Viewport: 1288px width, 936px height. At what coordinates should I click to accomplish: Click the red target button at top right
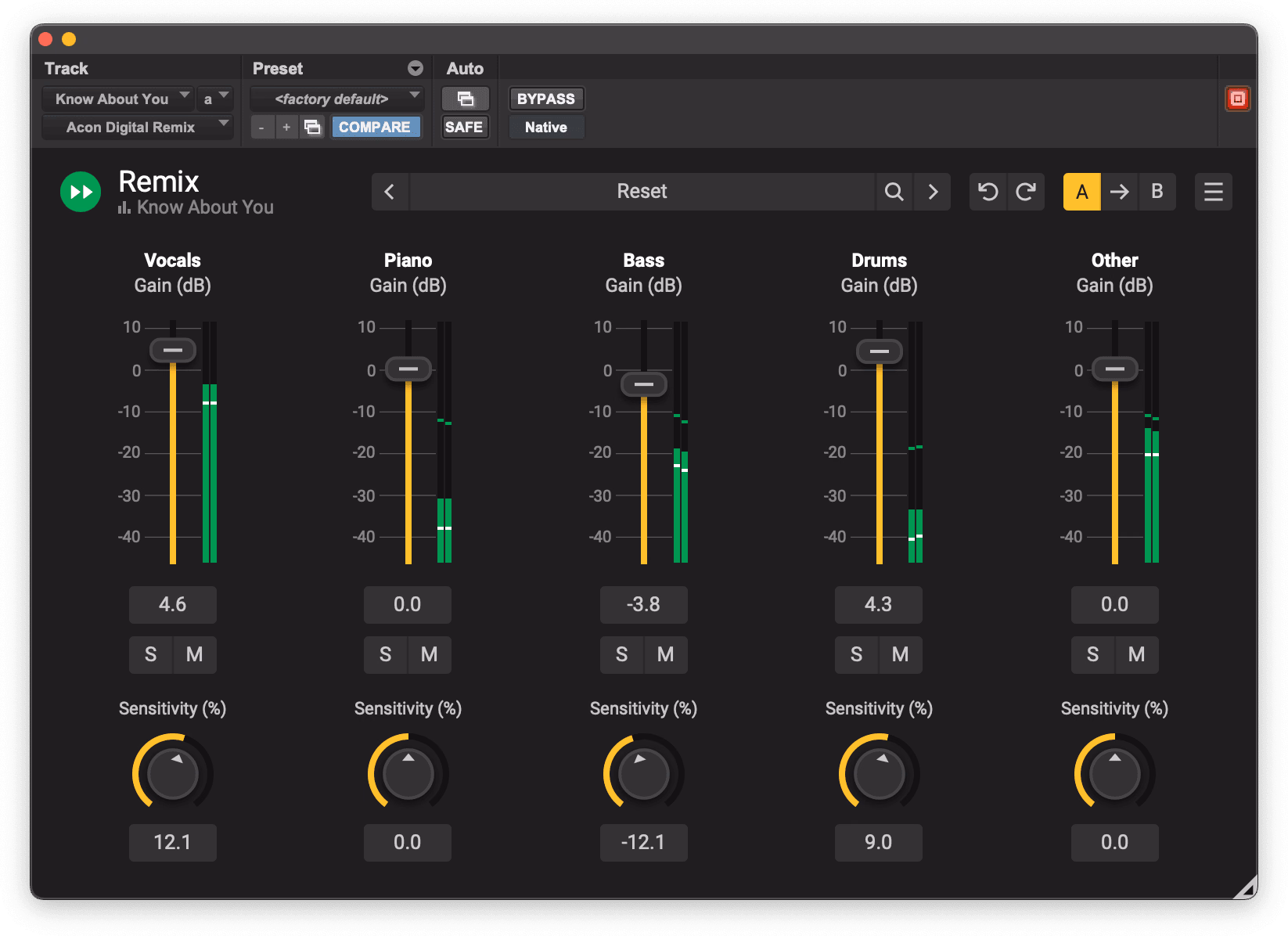click(1237, 99)
